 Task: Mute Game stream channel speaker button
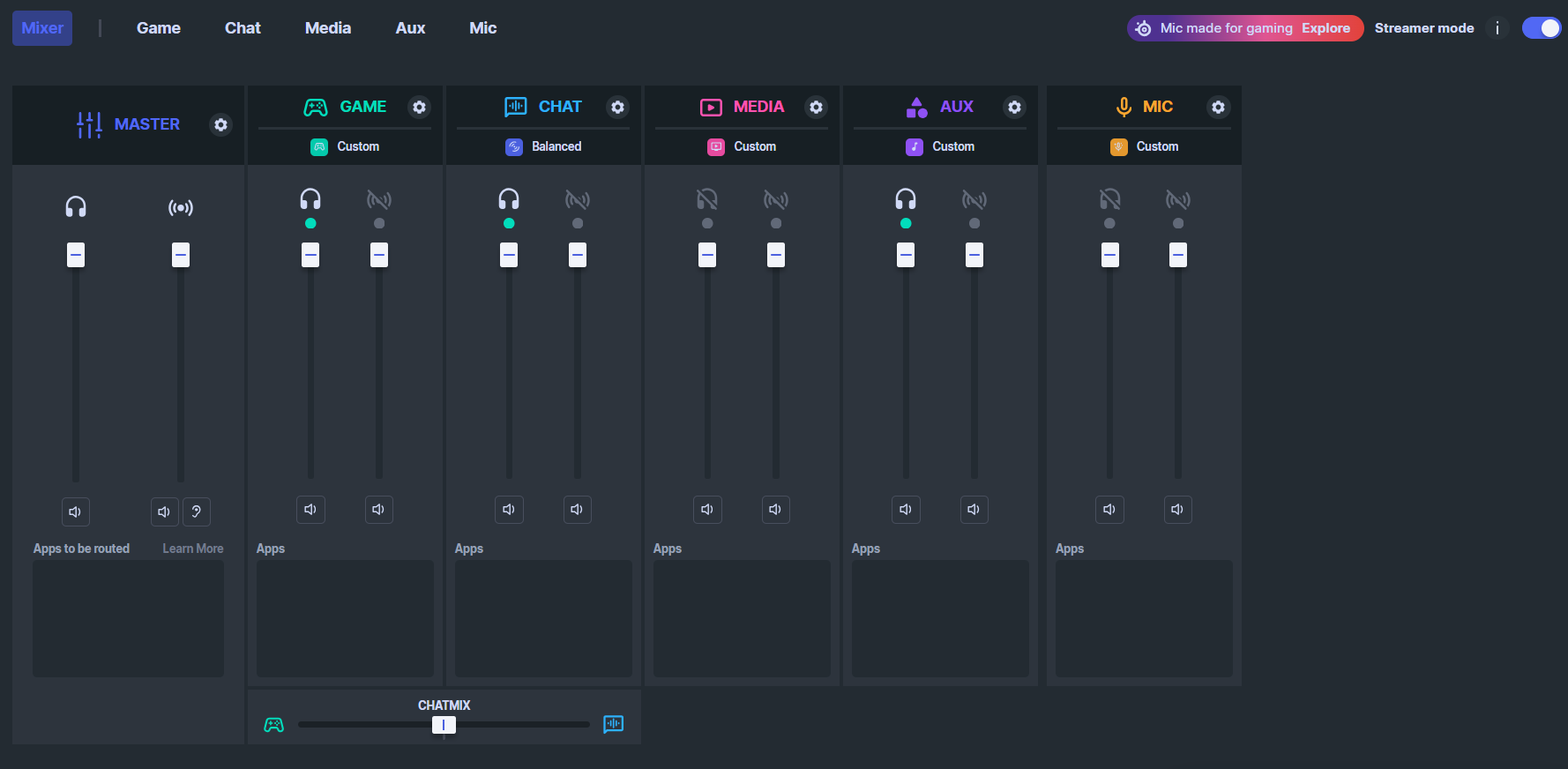378,509
